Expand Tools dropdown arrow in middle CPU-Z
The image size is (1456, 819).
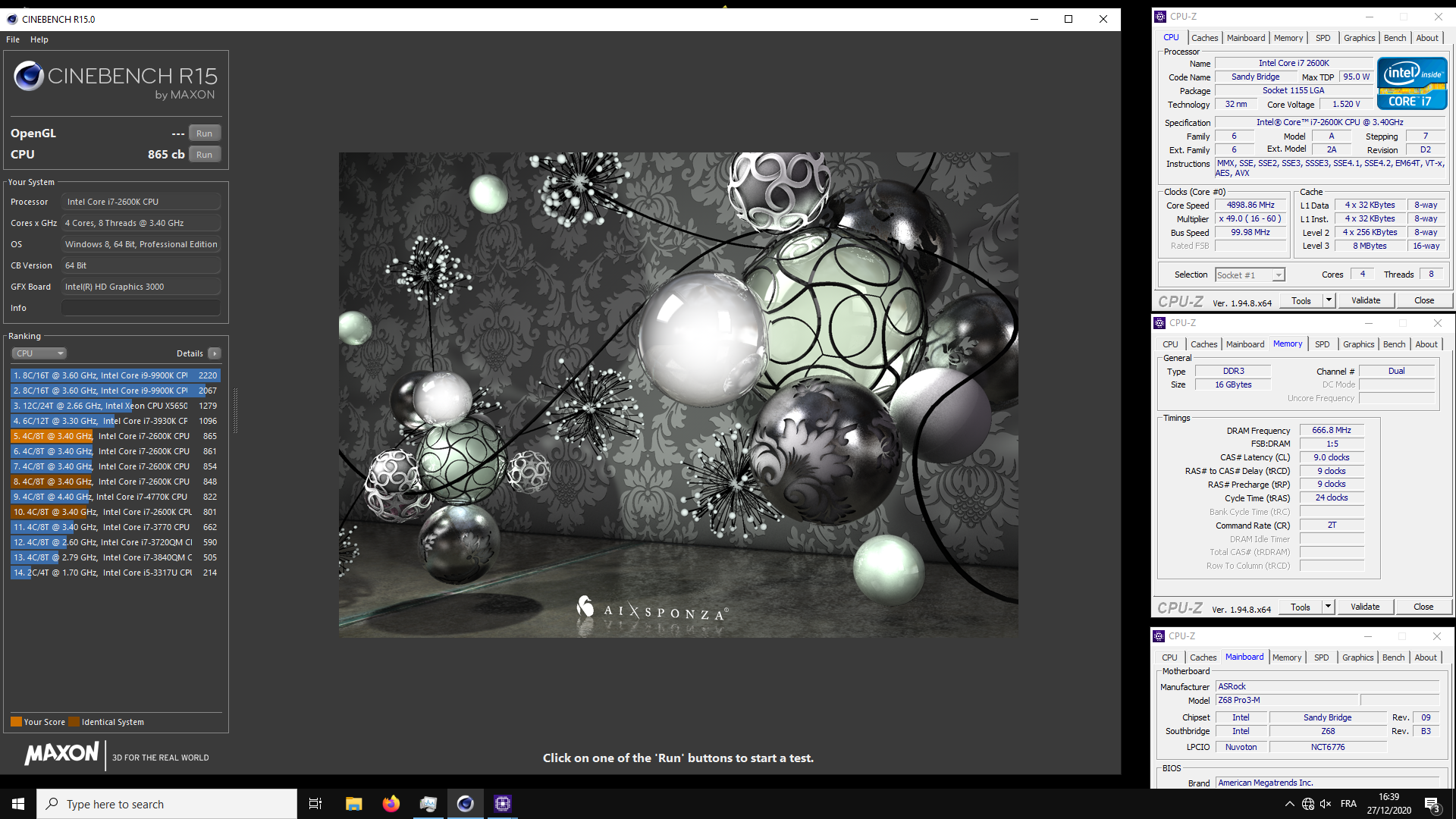[1328, 607]
